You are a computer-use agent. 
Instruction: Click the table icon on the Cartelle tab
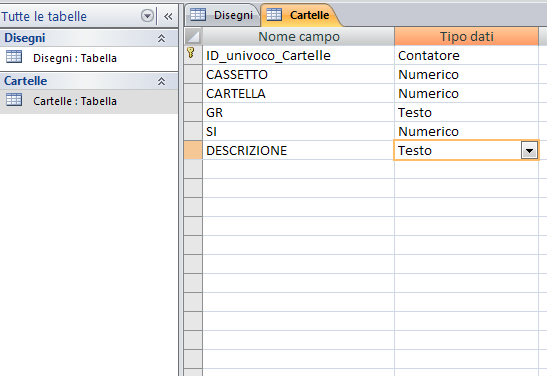(274, 15)
